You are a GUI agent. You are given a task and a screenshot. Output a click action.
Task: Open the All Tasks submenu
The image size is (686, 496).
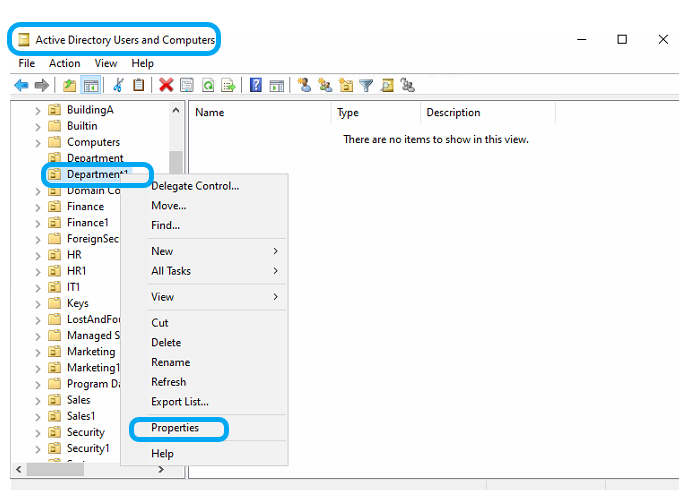(204, 271)
